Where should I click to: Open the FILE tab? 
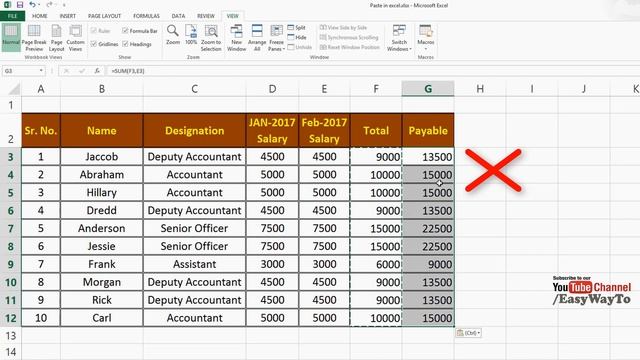pos(12,16)
